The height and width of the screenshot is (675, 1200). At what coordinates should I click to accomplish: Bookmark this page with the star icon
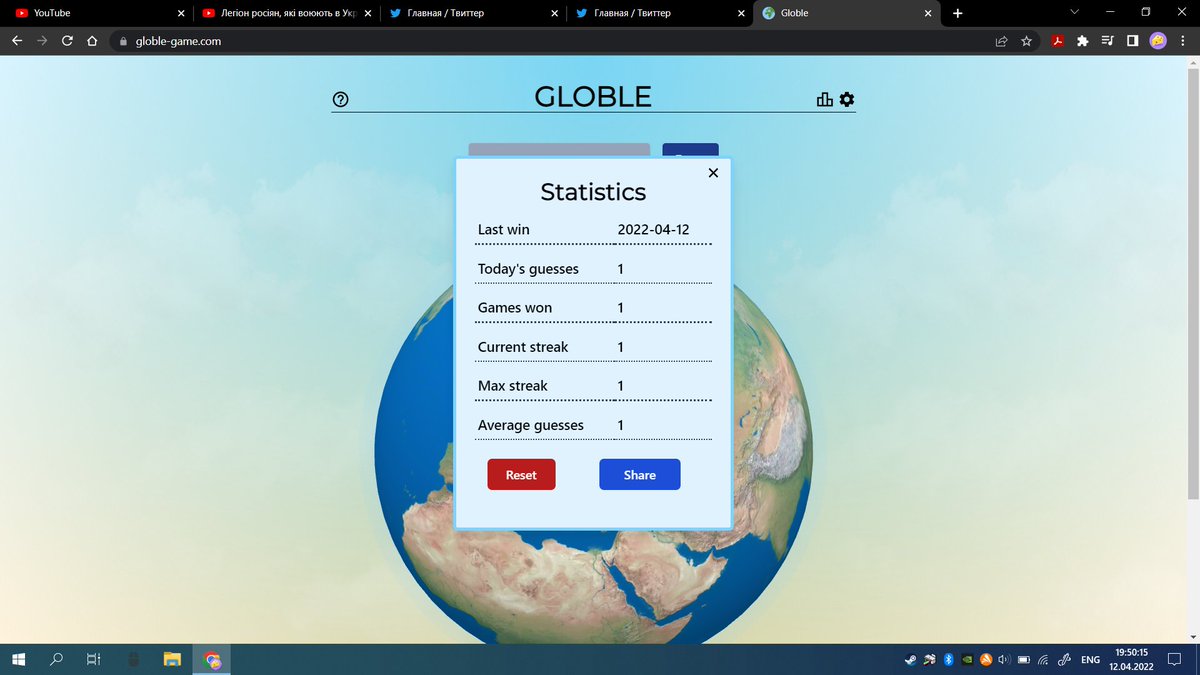click(1026, 41)
